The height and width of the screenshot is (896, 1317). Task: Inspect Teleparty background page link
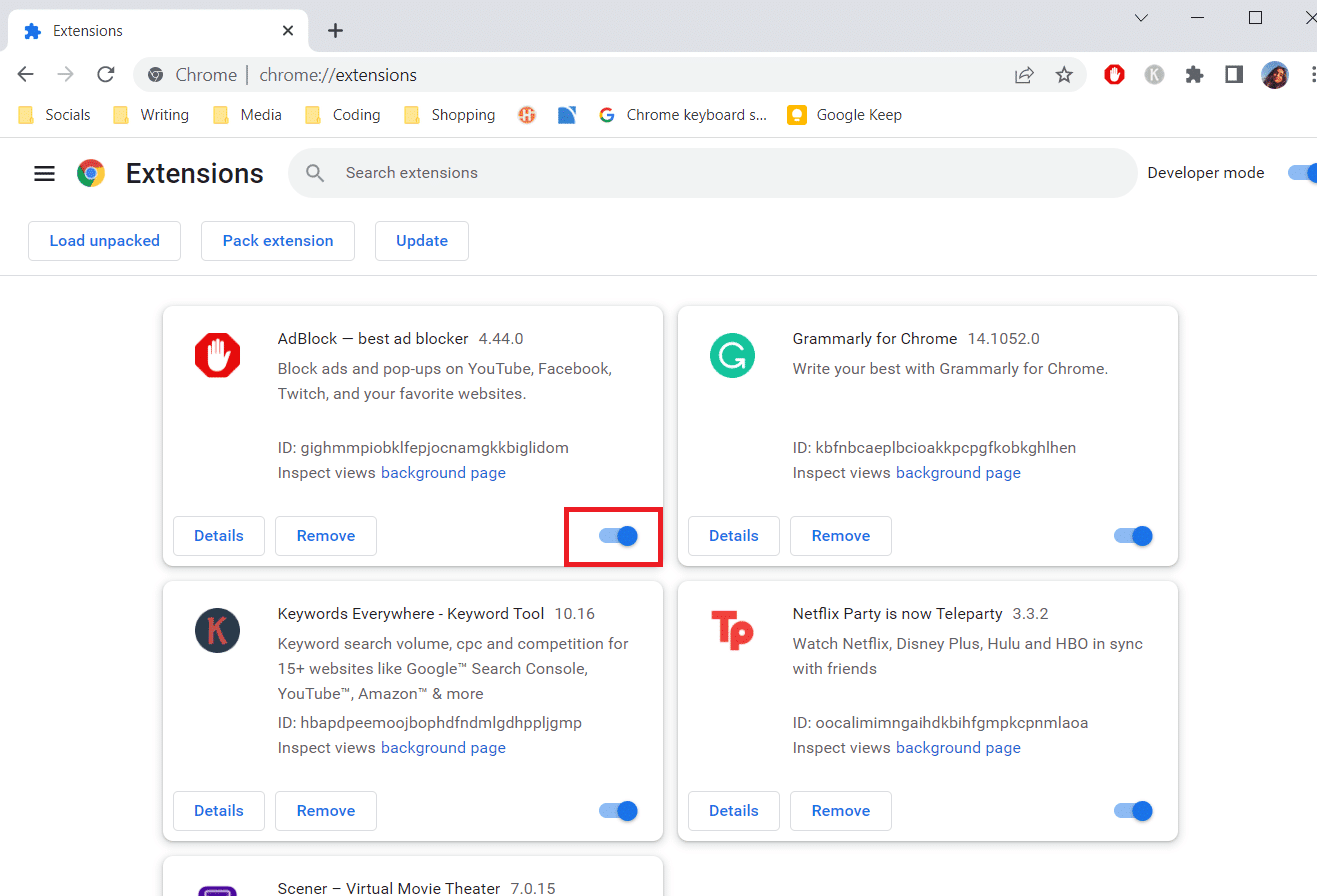tap(958, 748)
